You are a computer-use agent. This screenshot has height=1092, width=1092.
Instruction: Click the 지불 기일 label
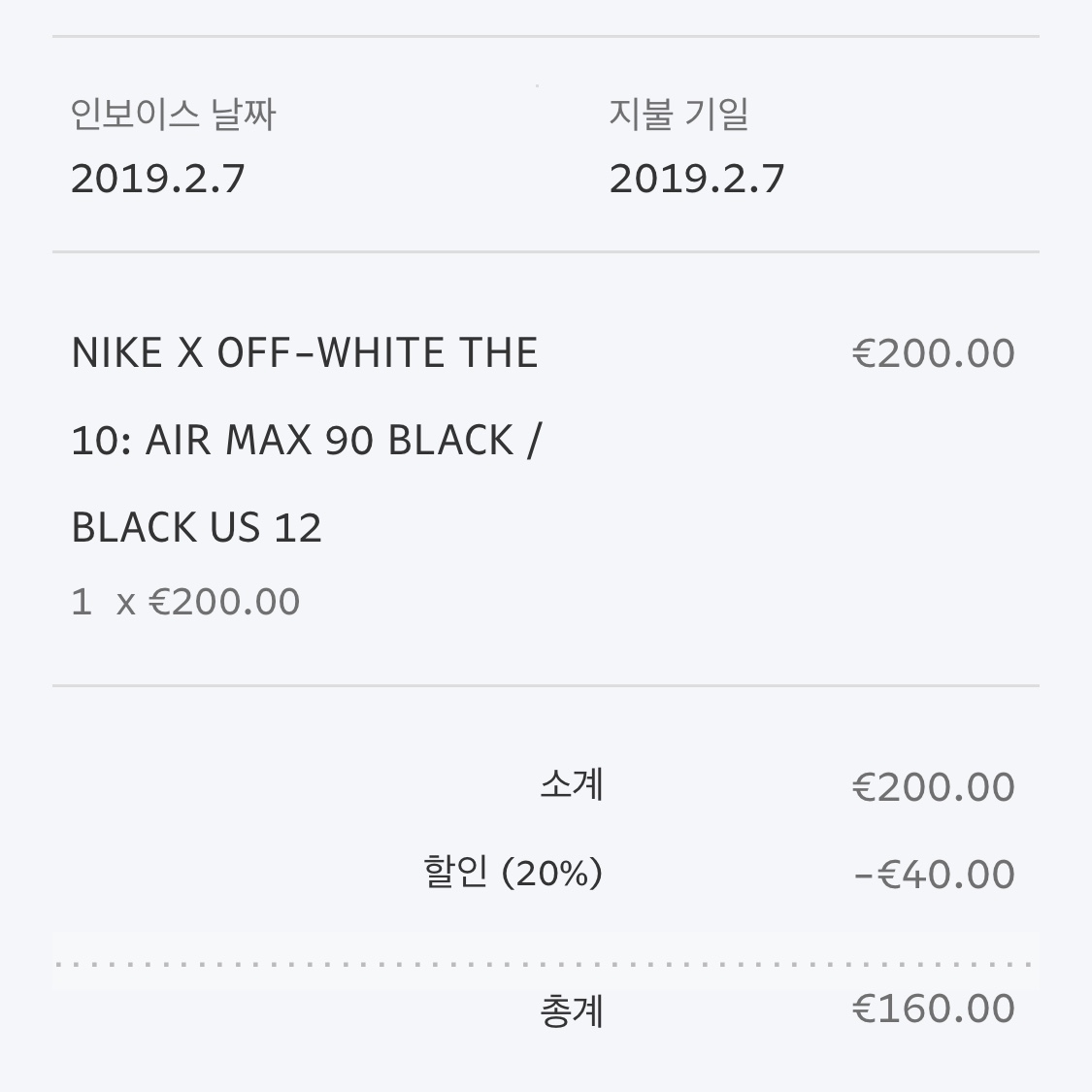pyautogui.click(x=678, y=115)
